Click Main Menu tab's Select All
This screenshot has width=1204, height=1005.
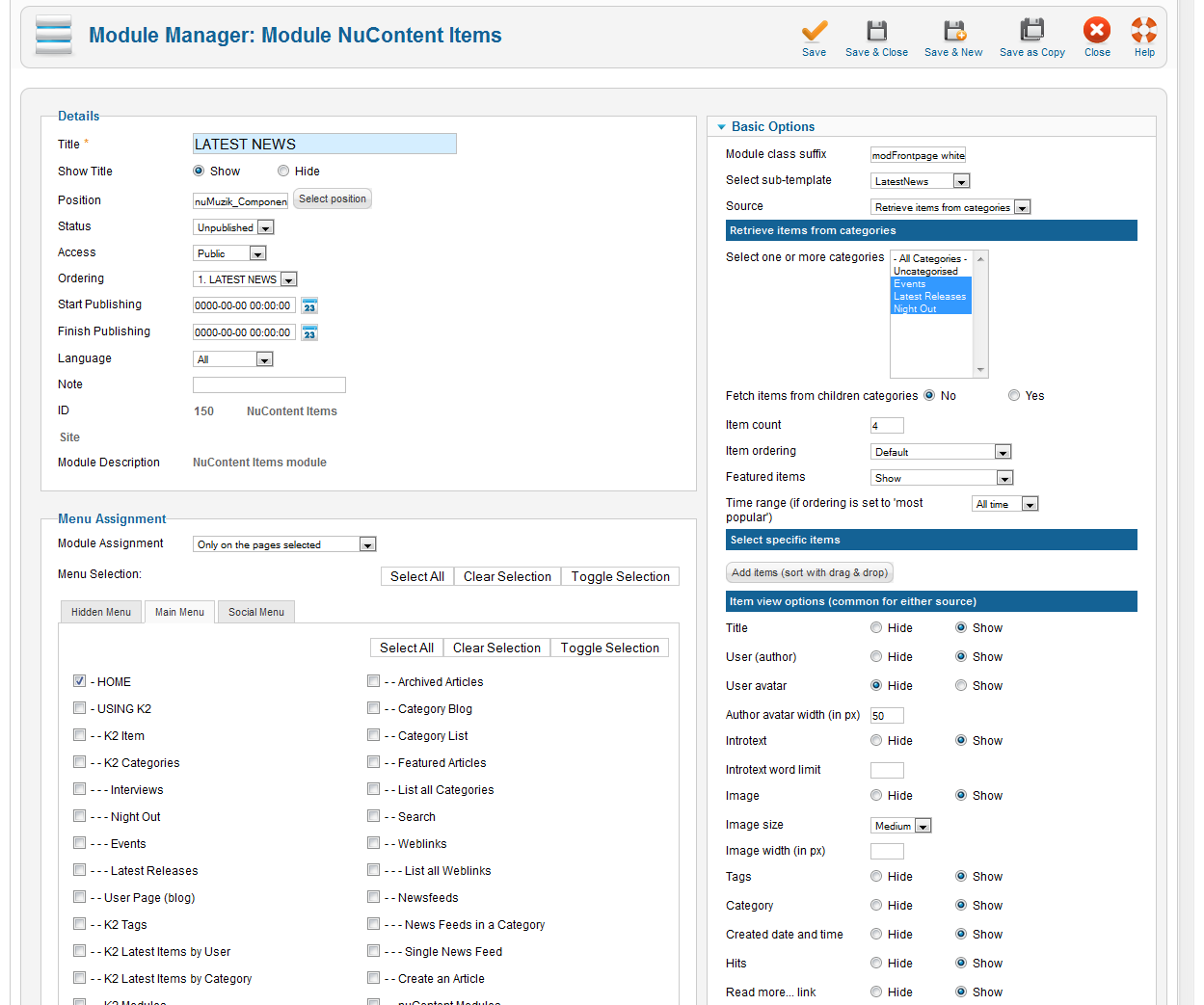[x=407, y=648]
